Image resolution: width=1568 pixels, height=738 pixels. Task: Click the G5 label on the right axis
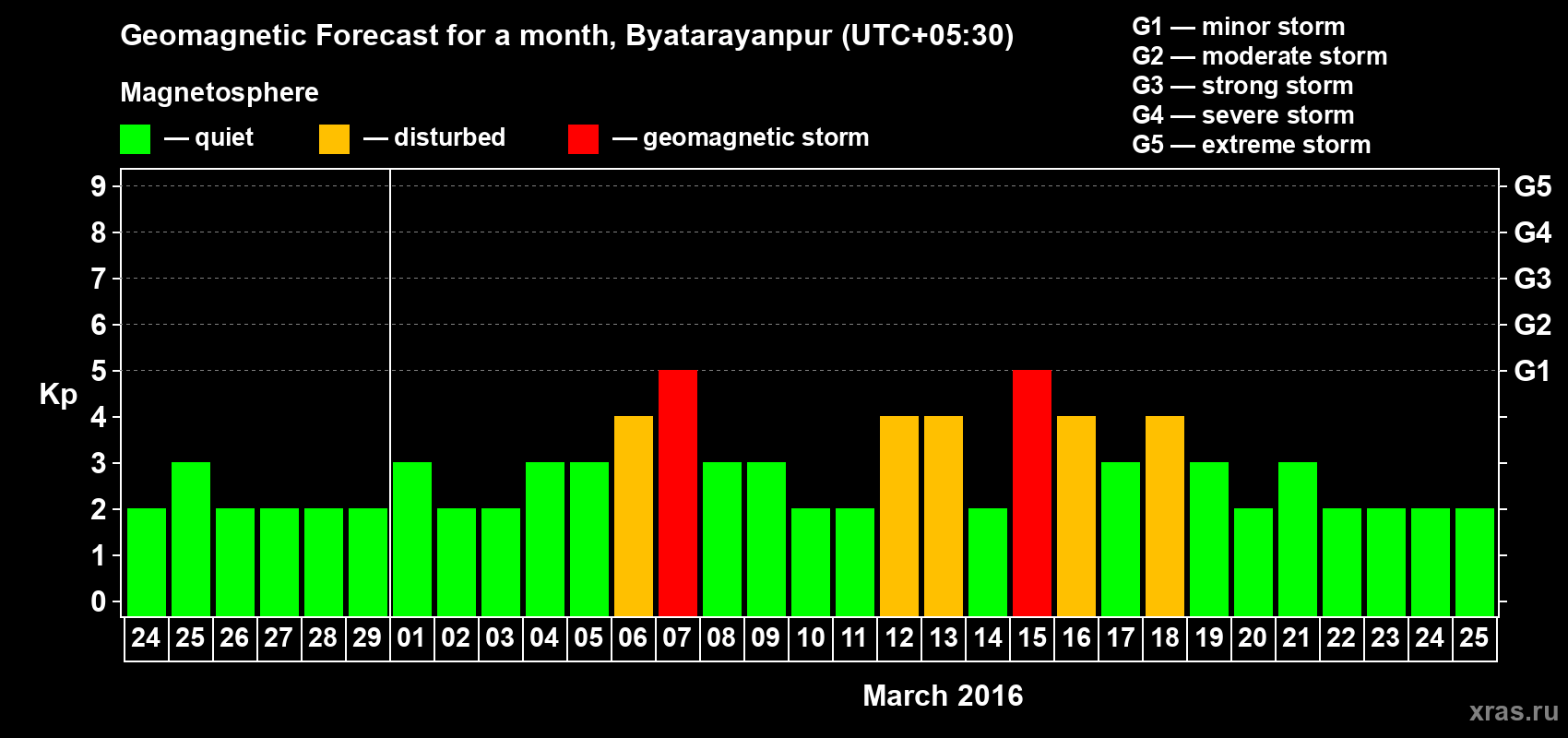pos(1533,186)
